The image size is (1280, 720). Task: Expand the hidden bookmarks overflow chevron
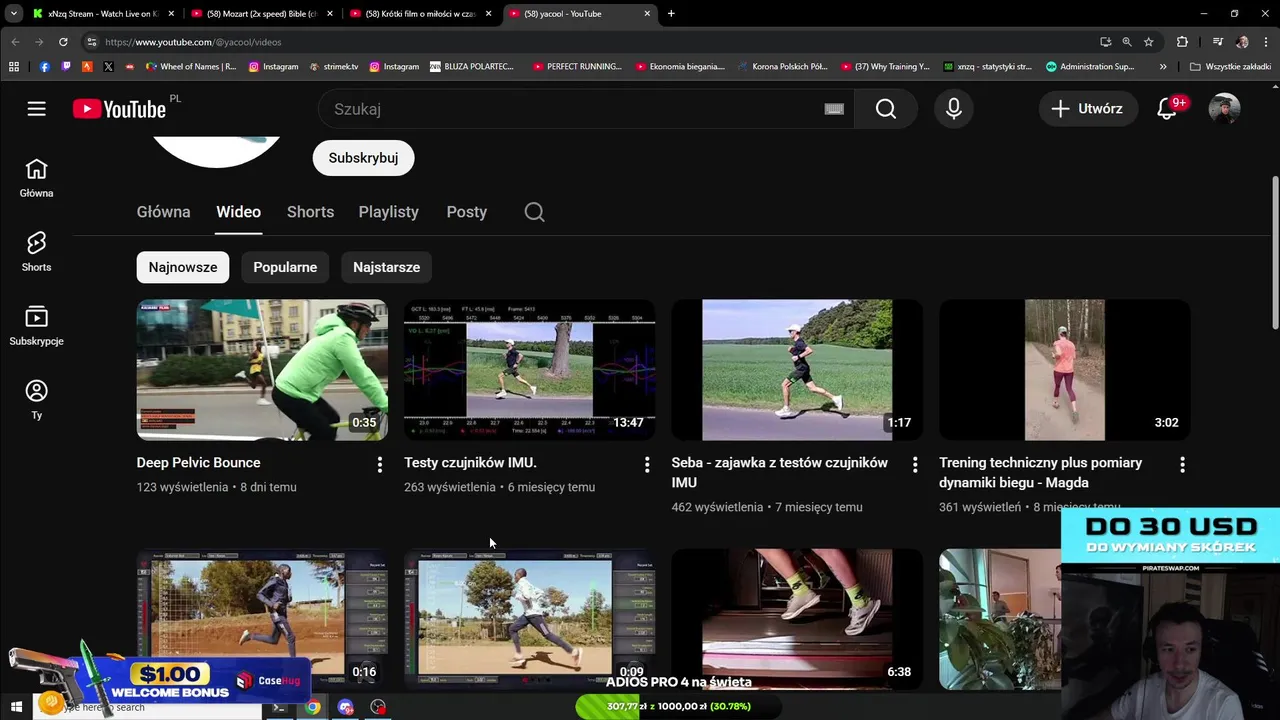point(1163,67)
